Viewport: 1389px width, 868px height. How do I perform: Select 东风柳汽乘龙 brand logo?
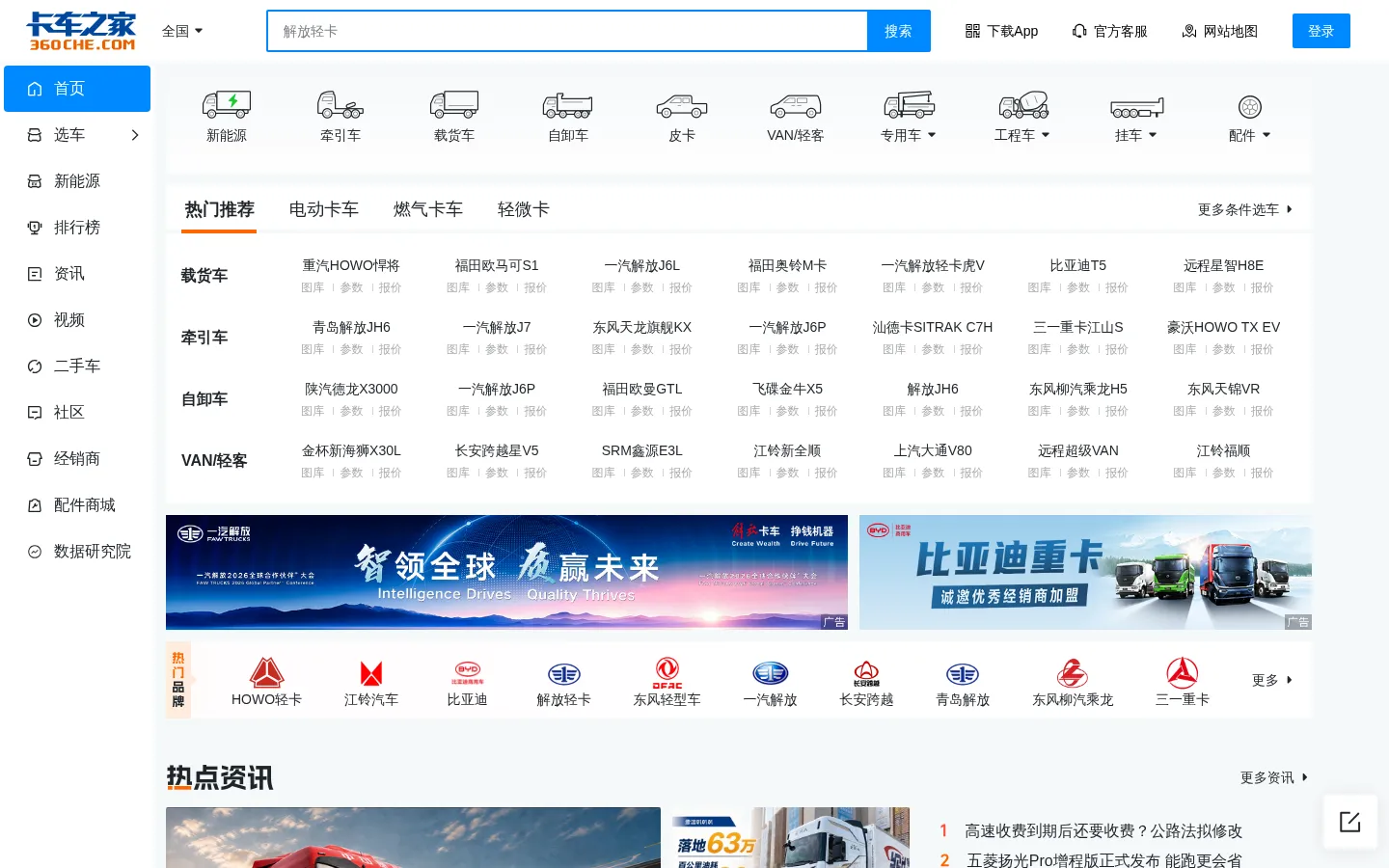pos(1073,672)
